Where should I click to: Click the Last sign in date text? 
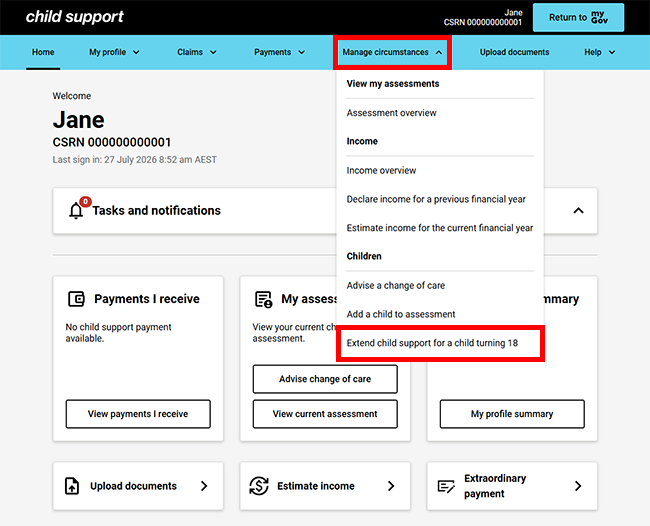134,160
